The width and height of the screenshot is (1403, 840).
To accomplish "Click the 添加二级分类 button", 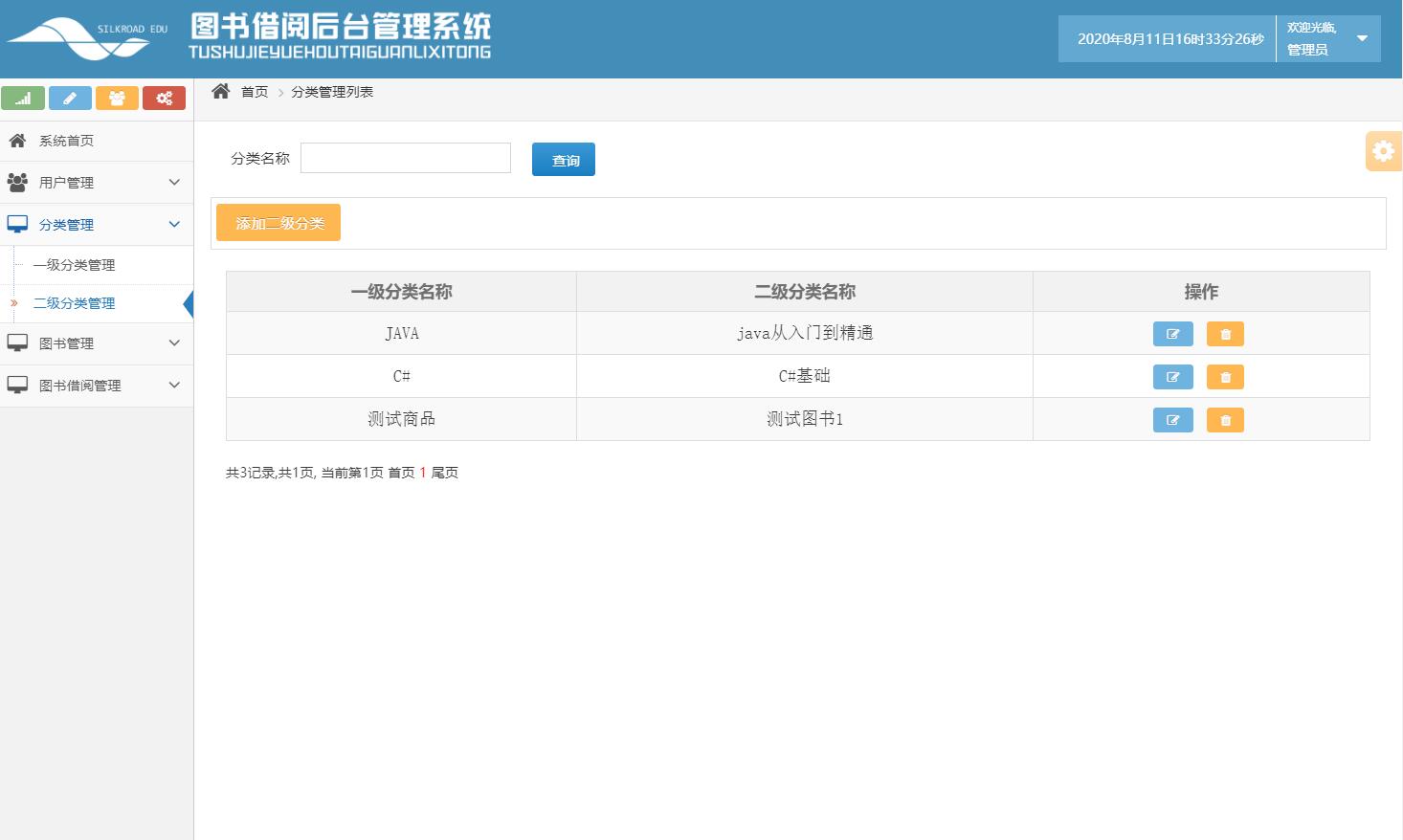I will pyautogui.click(x=278, y=223).
